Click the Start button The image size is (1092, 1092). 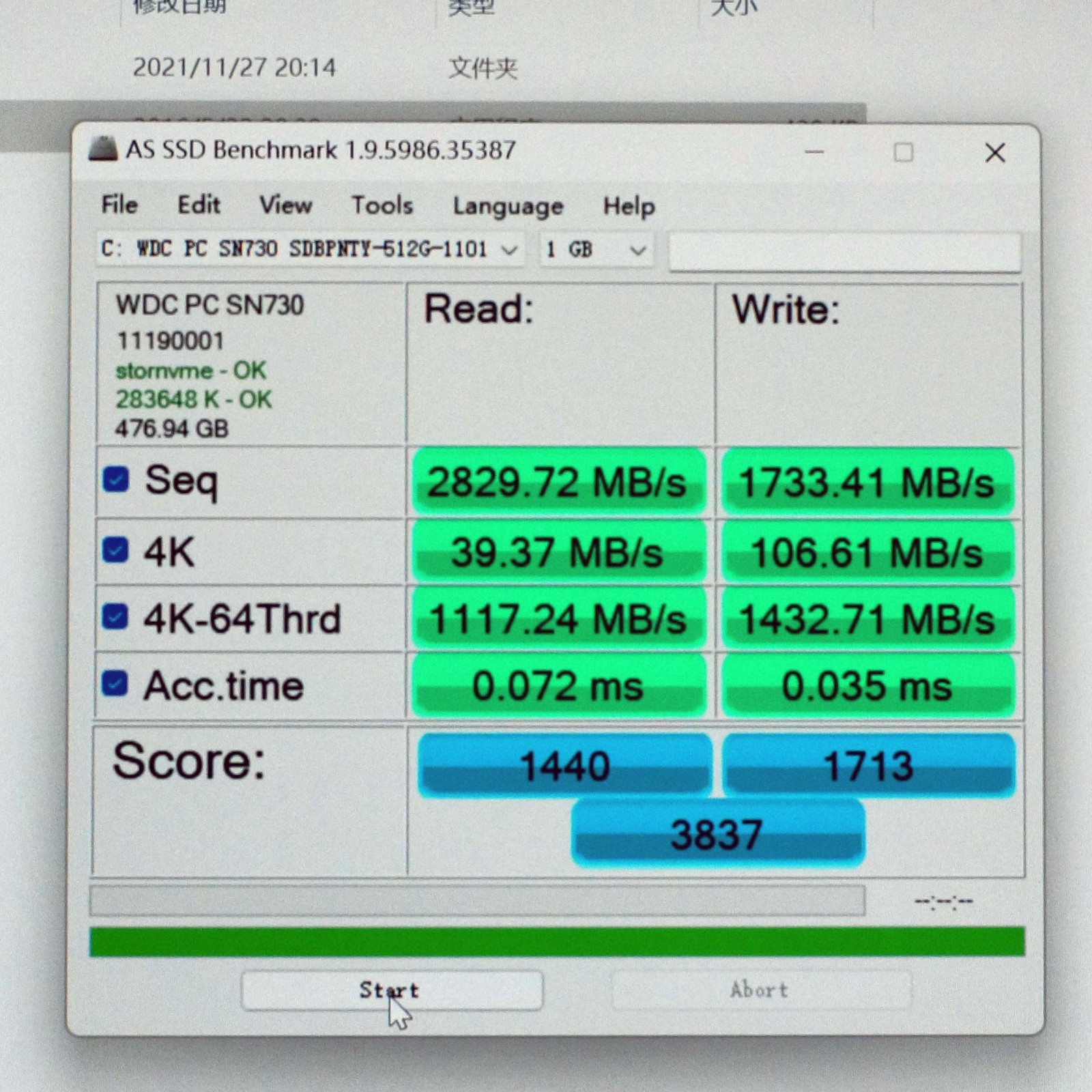(x=392, y=990)
